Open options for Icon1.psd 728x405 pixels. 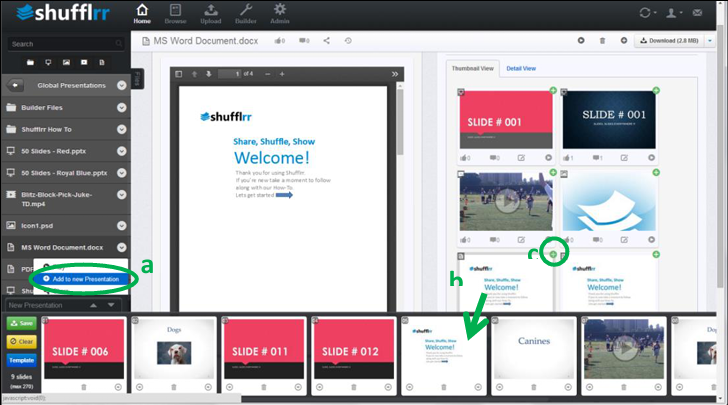tap(122, 226)
